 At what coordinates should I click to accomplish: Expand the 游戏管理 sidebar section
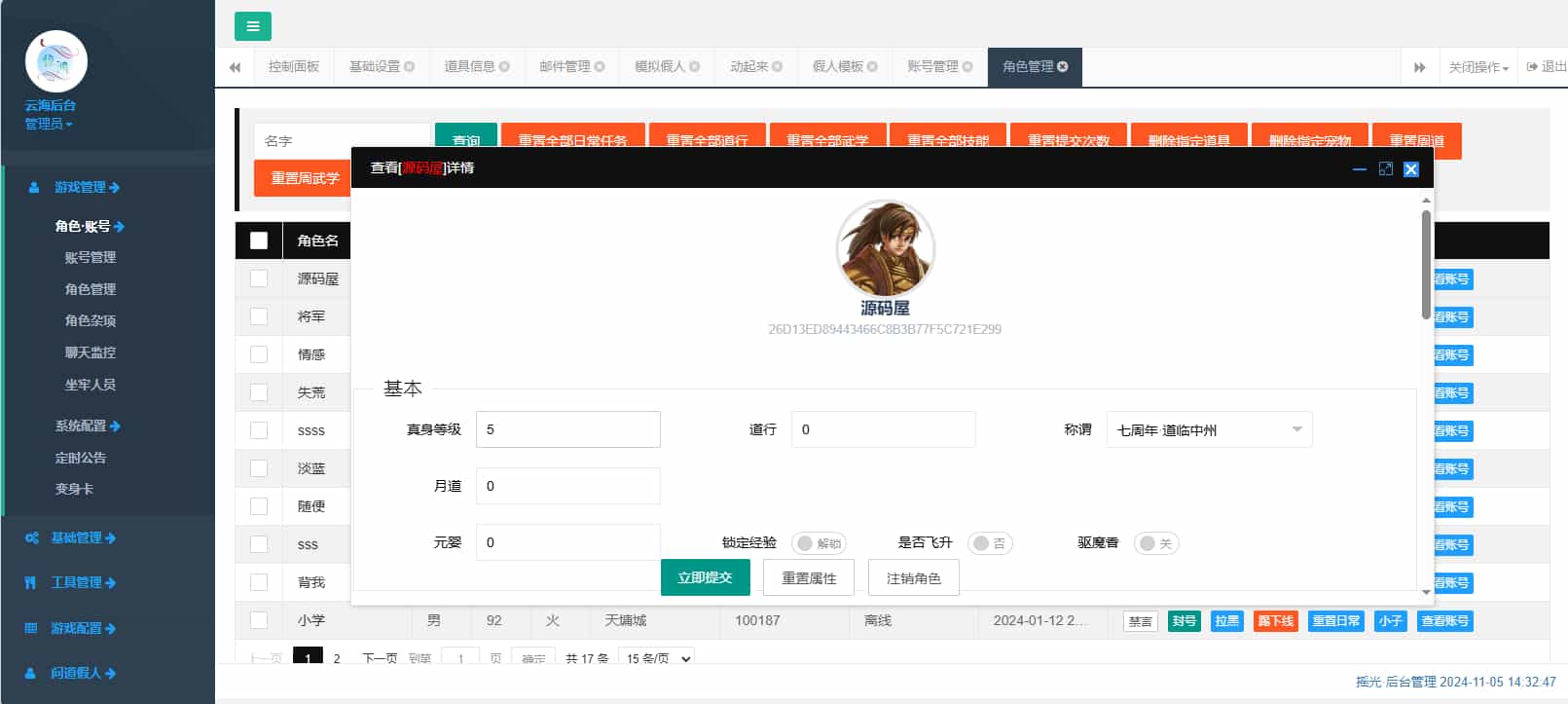click(x=87, y=187)
